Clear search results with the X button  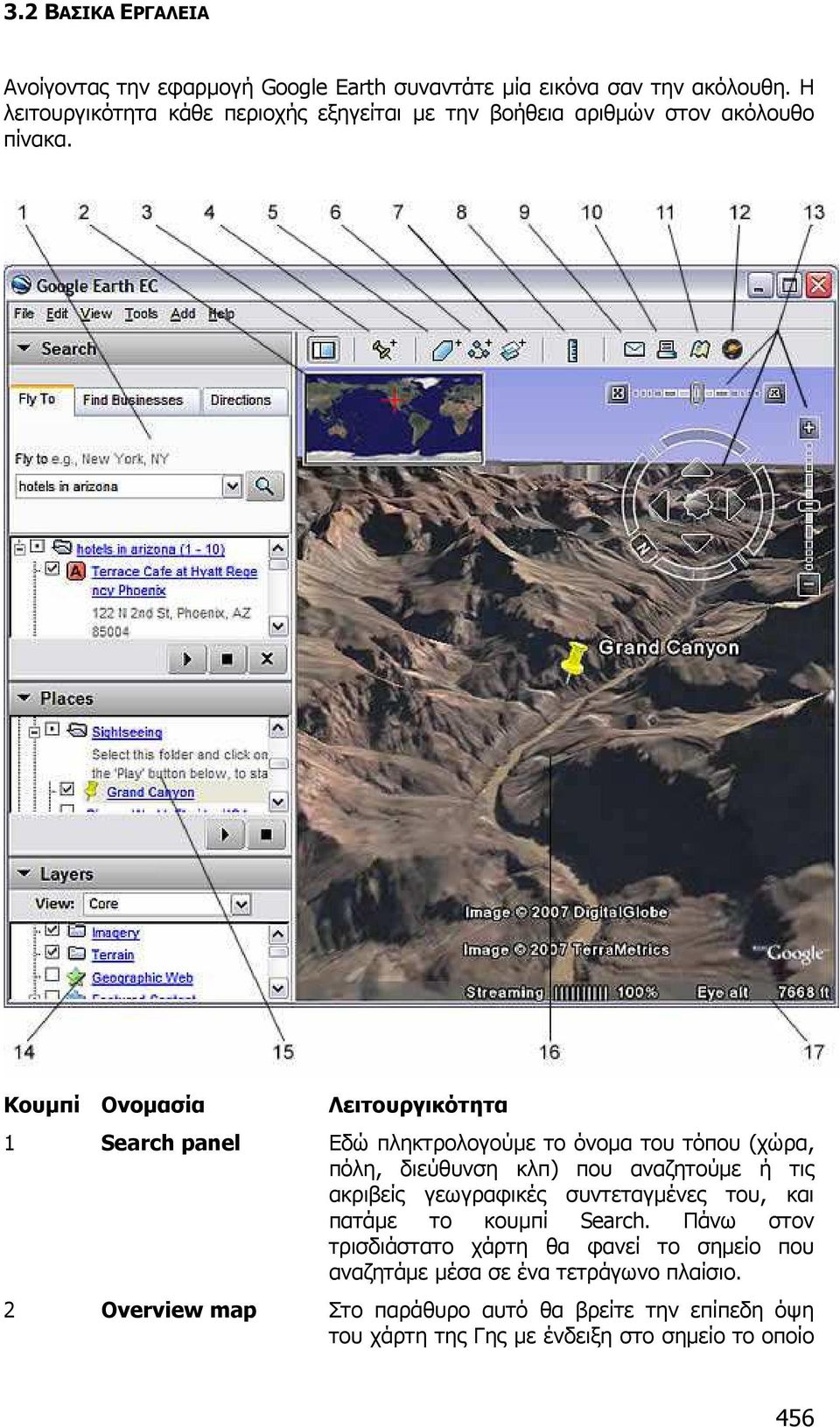(x=267, y=659)
